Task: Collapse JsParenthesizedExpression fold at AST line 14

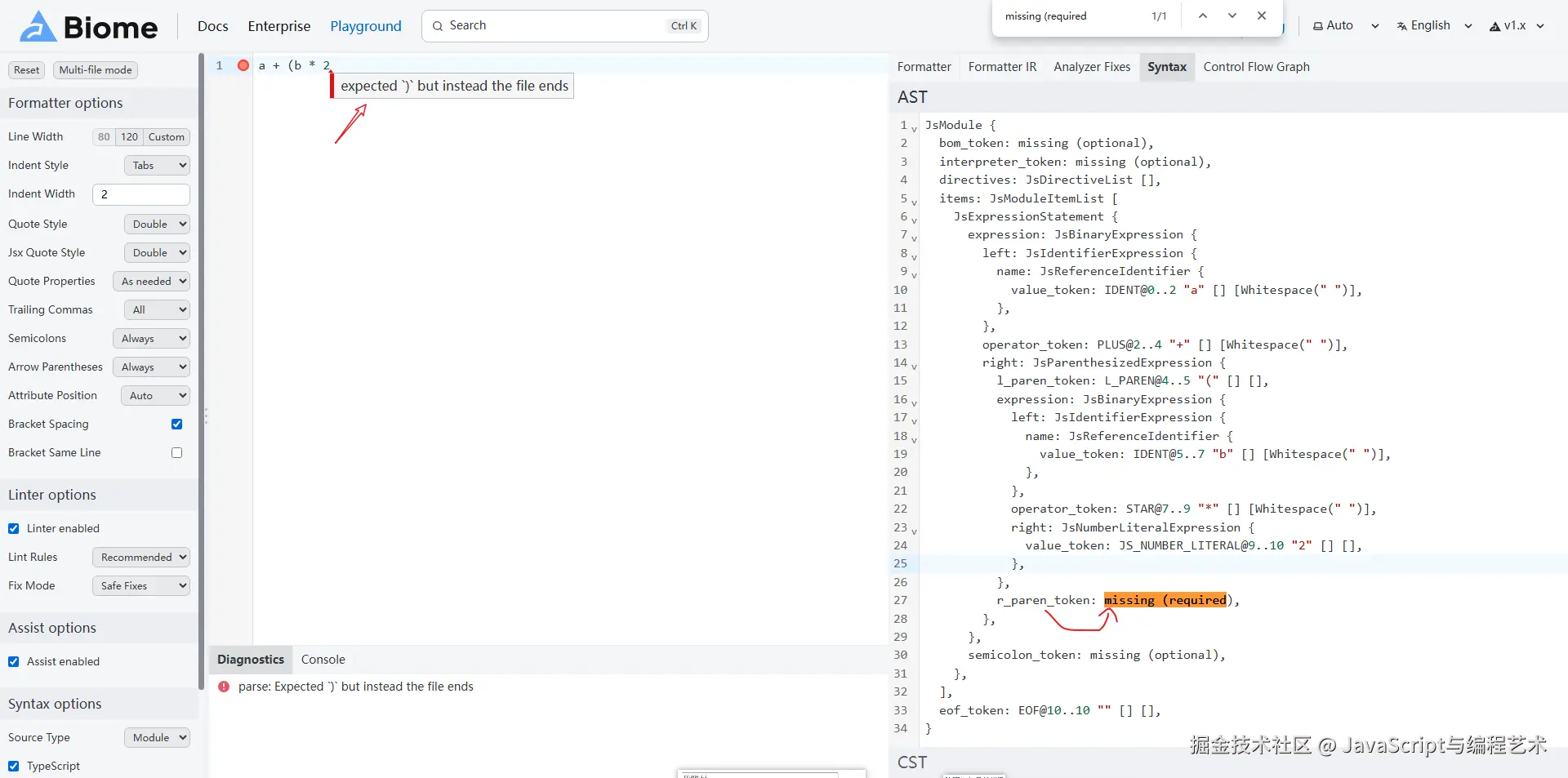Action: (914, 367)
